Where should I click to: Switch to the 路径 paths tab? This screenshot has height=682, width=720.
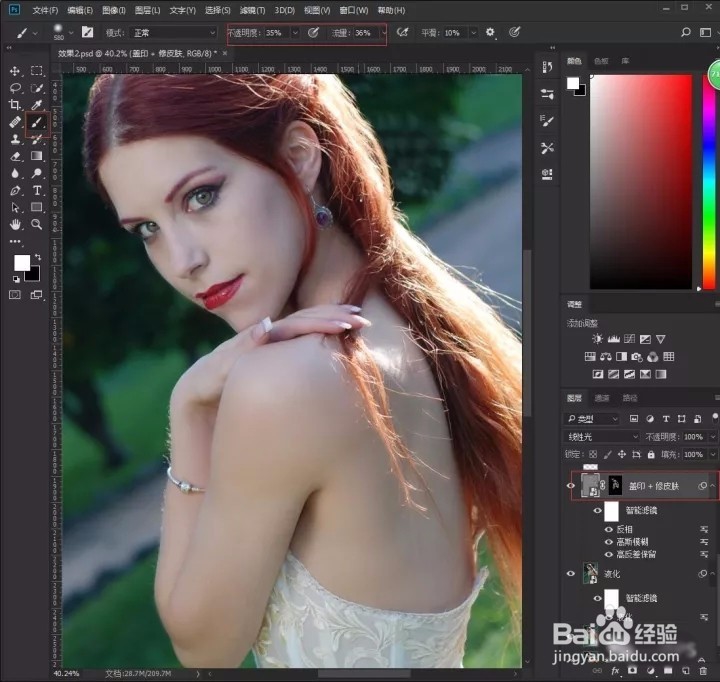tap(630, 398)
